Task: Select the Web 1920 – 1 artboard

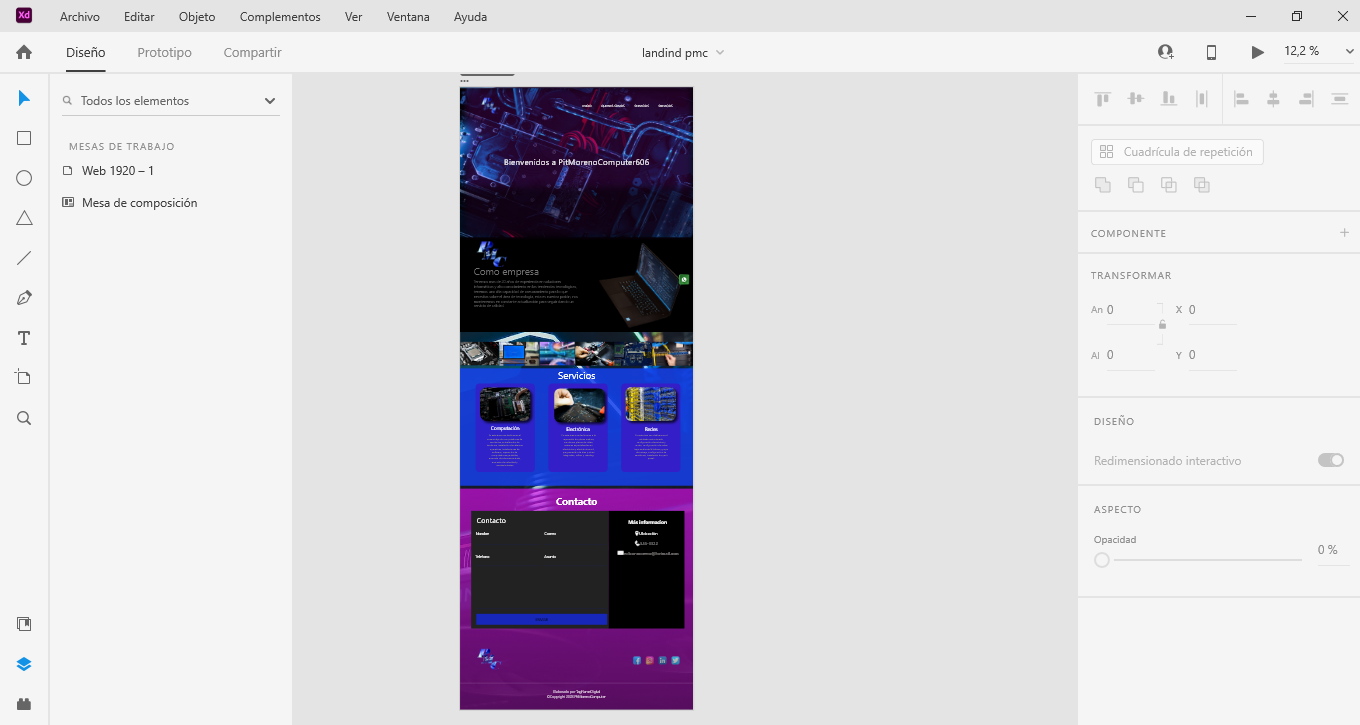Action: point(118,171)
